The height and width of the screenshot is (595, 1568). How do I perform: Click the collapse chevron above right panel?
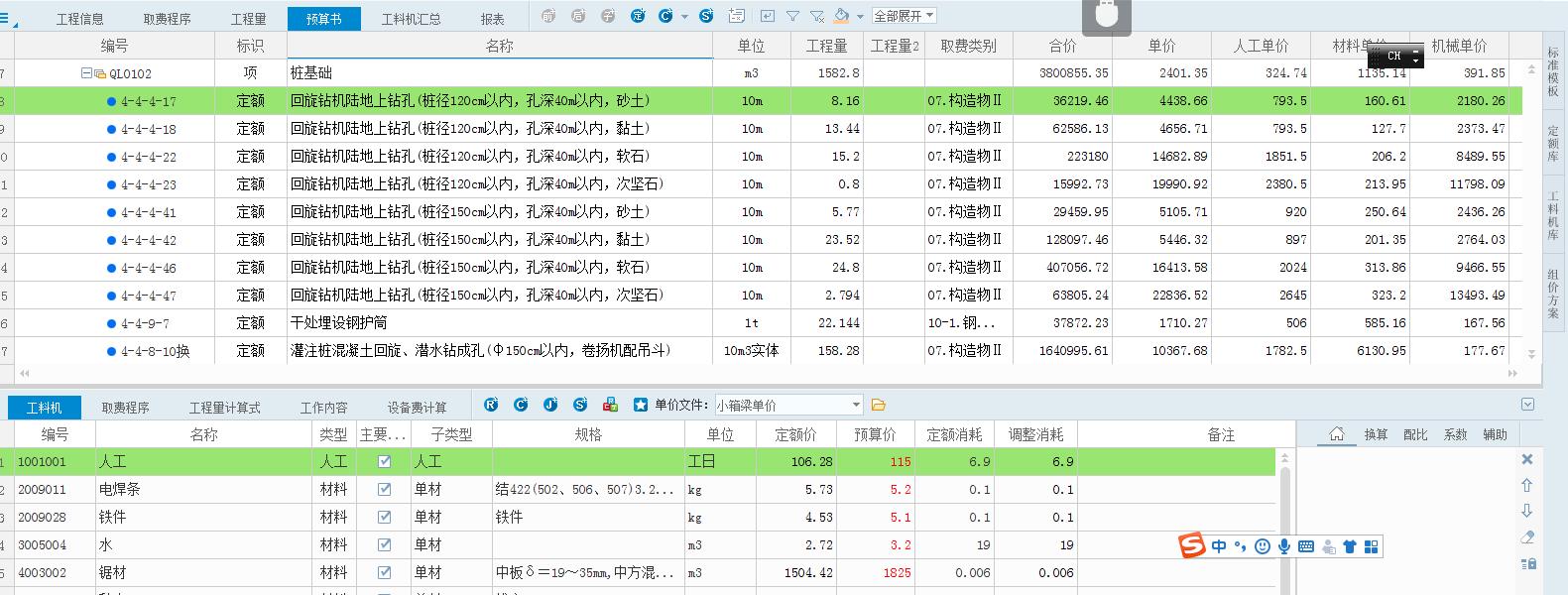pos(1527,404)
